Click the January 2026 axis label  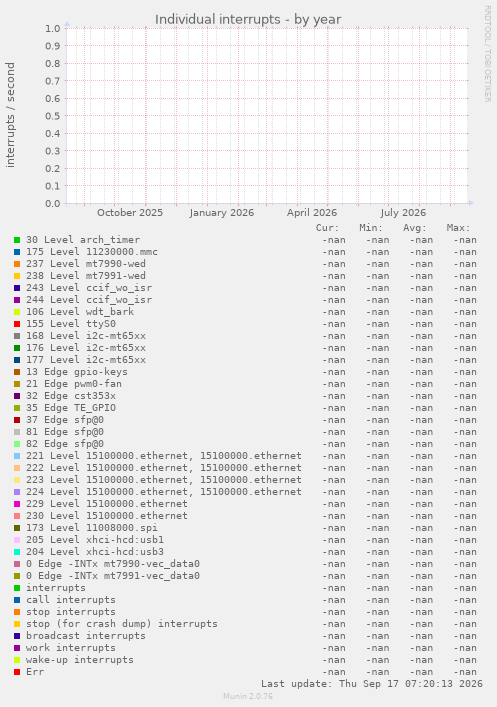pos(221,213)
